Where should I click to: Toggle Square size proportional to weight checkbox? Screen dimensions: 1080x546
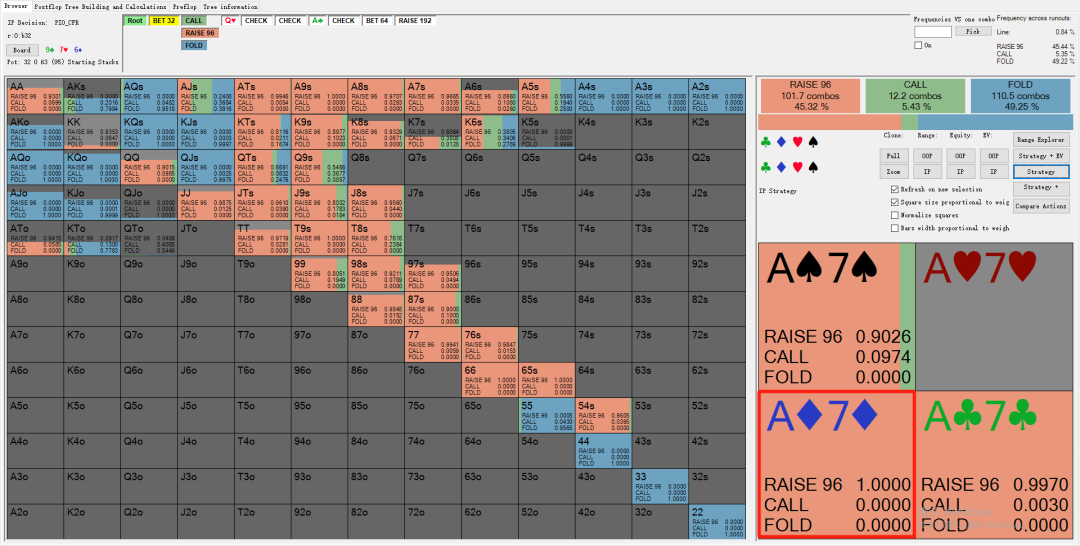[x=895, y=202]
